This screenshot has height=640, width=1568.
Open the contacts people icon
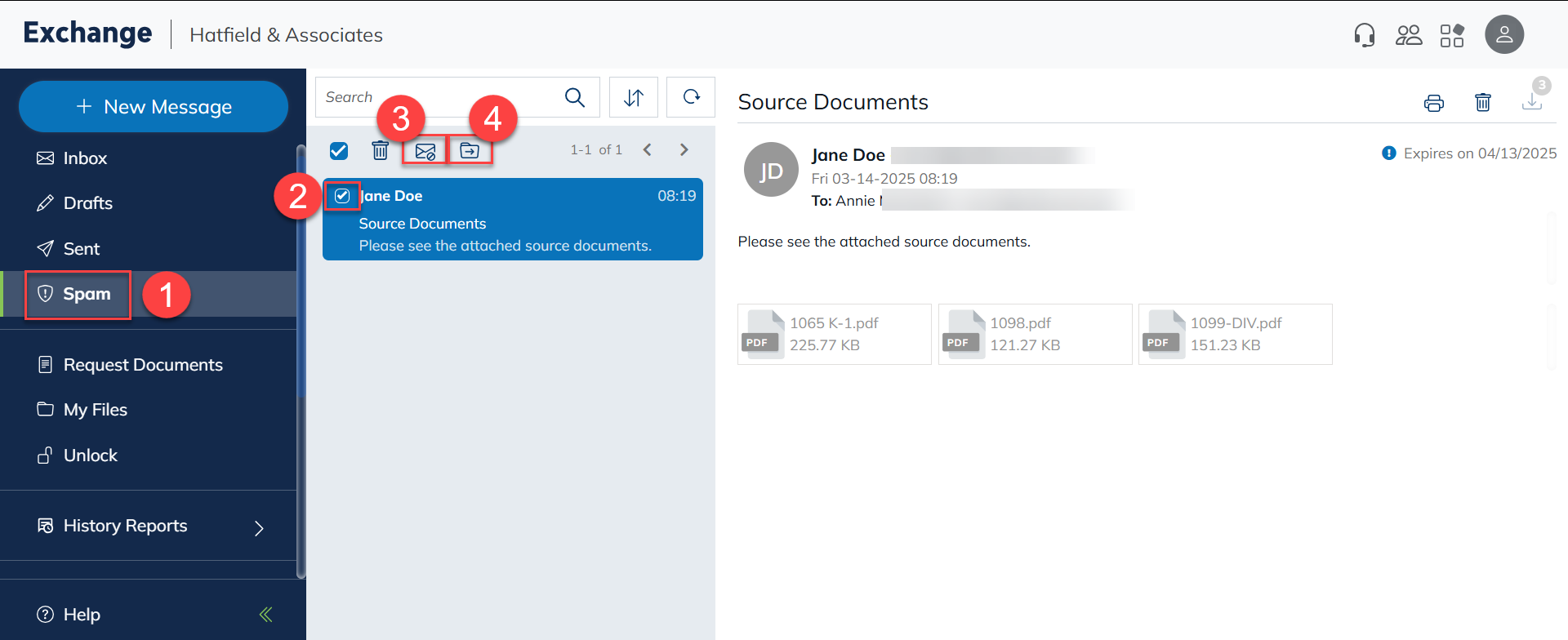[x=1409, y=35]
